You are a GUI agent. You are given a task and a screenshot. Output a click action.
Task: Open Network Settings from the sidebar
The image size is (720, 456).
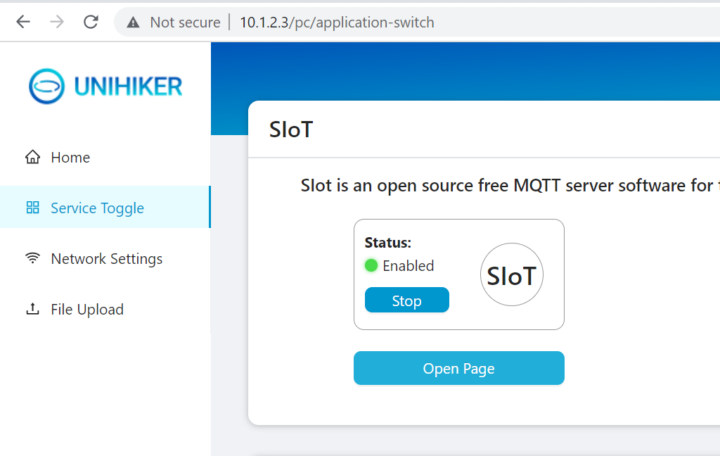[105, 258]
